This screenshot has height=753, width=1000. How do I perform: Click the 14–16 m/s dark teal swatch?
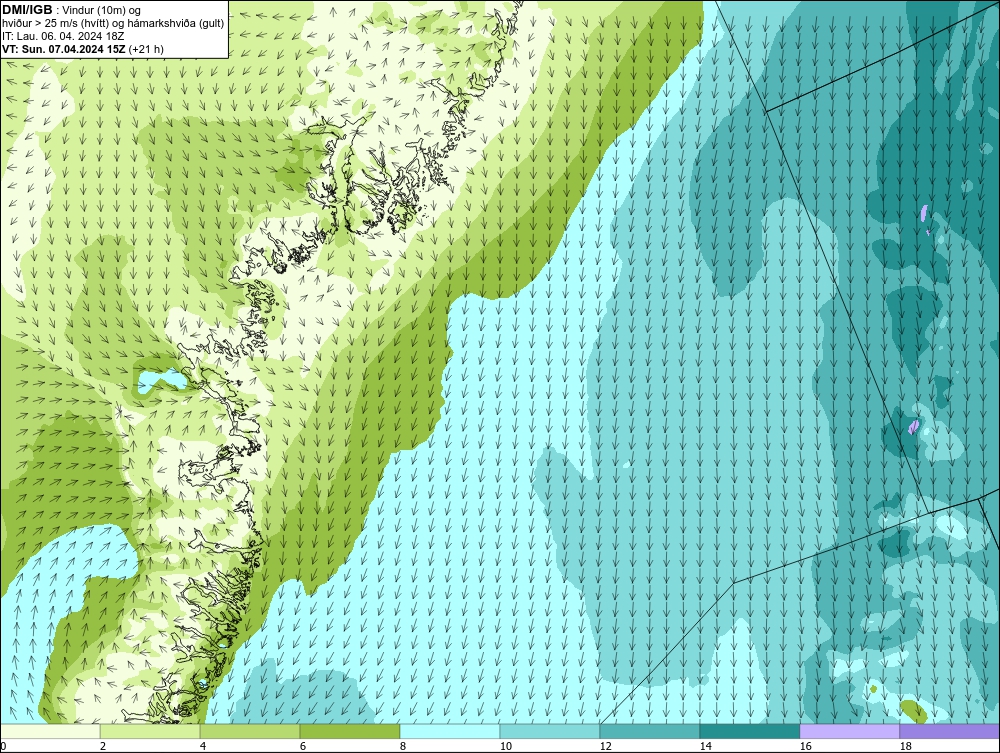point(749,731)
